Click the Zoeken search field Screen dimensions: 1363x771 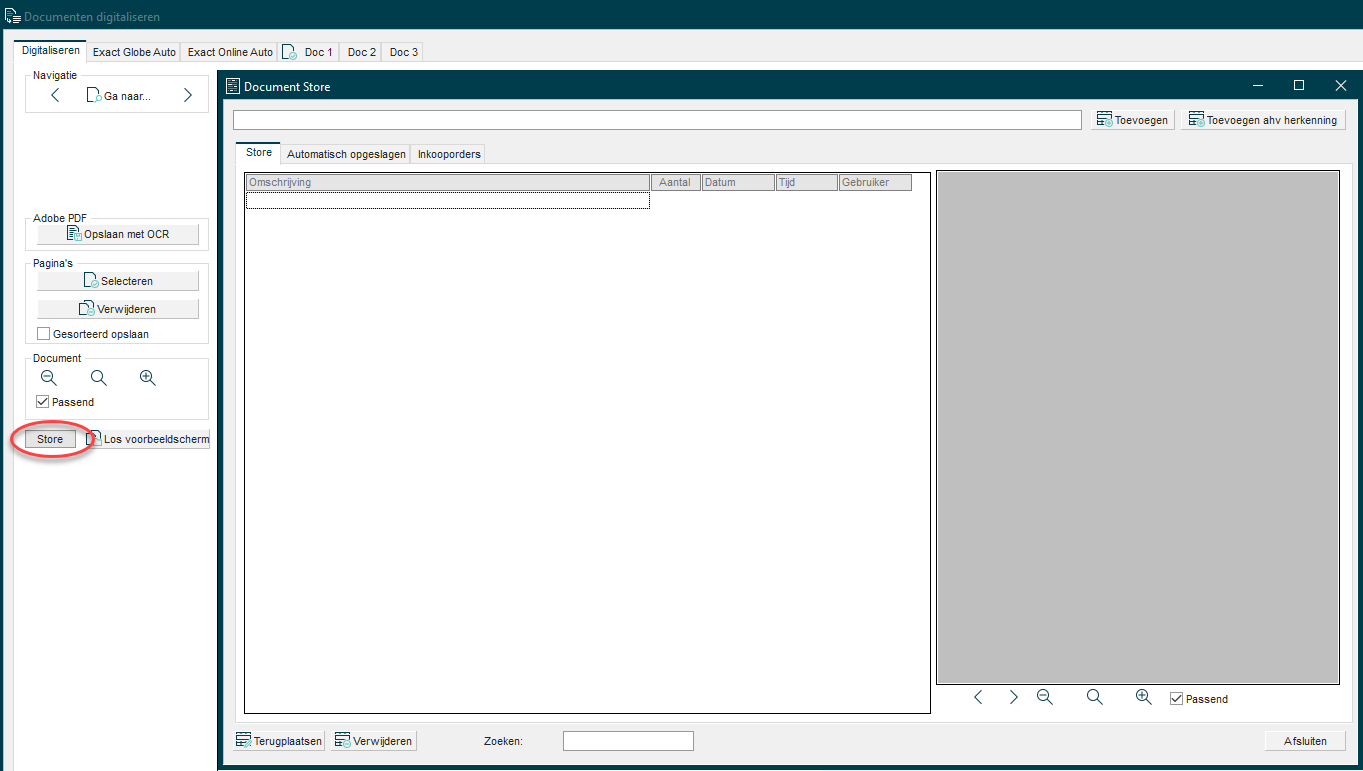627,741
